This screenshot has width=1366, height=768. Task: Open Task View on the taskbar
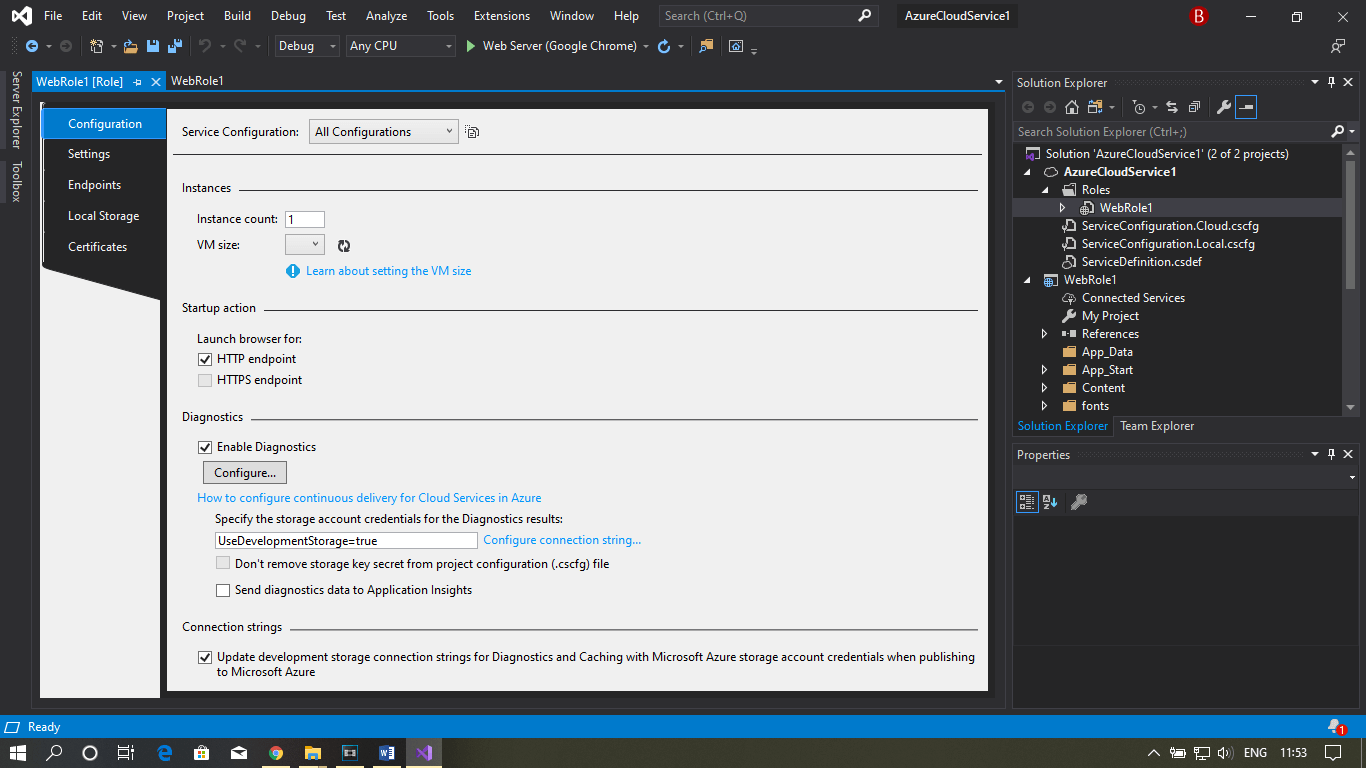(x=125, y=753)
